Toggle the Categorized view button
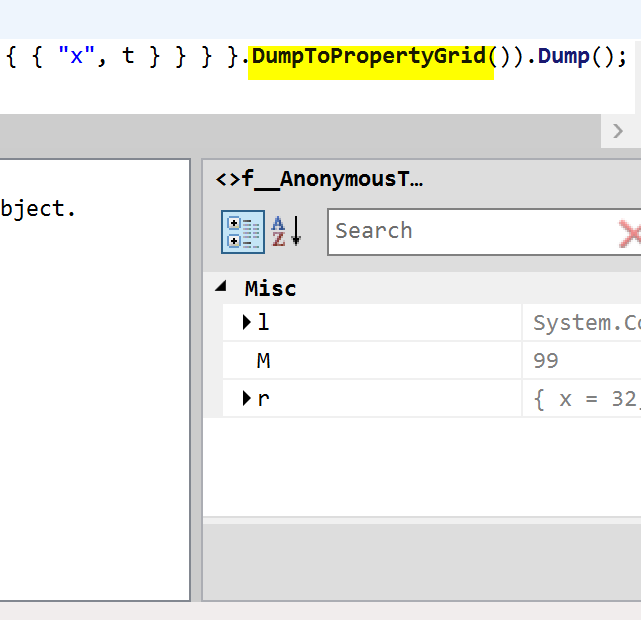The height and width of the screenshot is (620, 641). click(x=242, y=232)
